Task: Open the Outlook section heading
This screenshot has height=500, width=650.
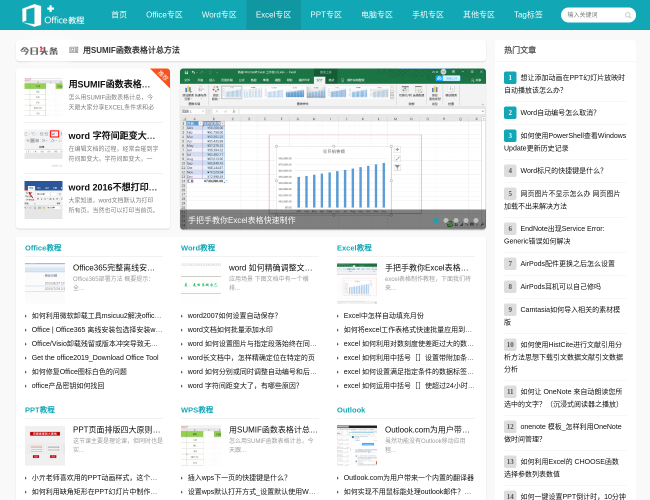Action: 351,410
